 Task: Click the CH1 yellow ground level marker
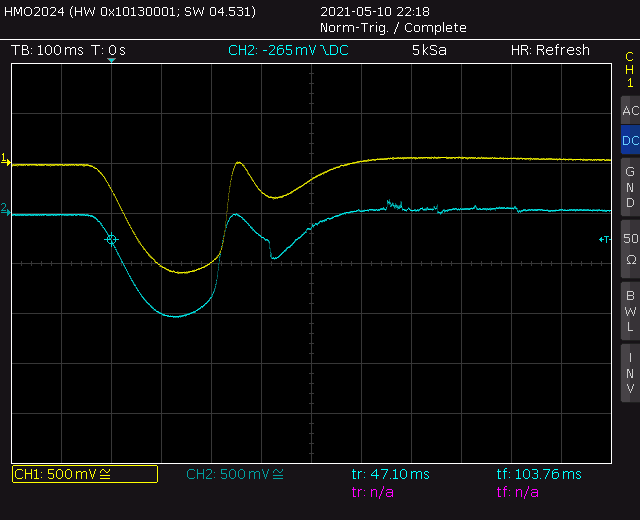pyautogui.click(x=5, y=160)
